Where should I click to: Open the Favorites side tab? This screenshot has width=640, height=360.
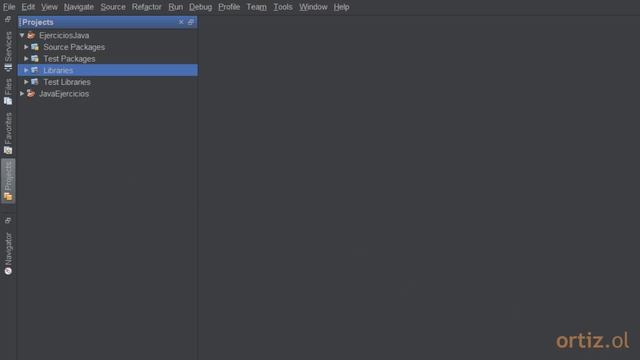point(8,133)
